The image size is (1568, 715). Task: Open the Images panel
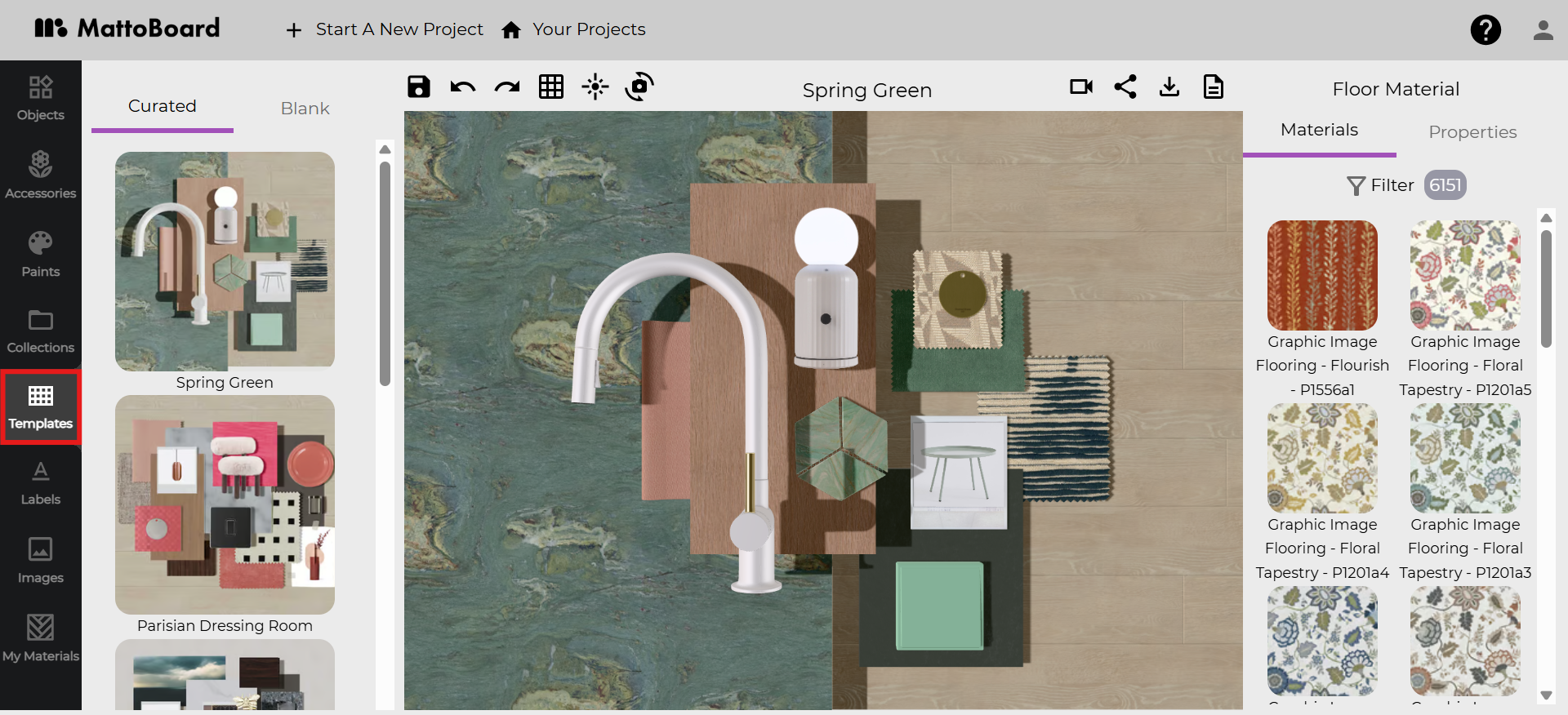point(41,561)
